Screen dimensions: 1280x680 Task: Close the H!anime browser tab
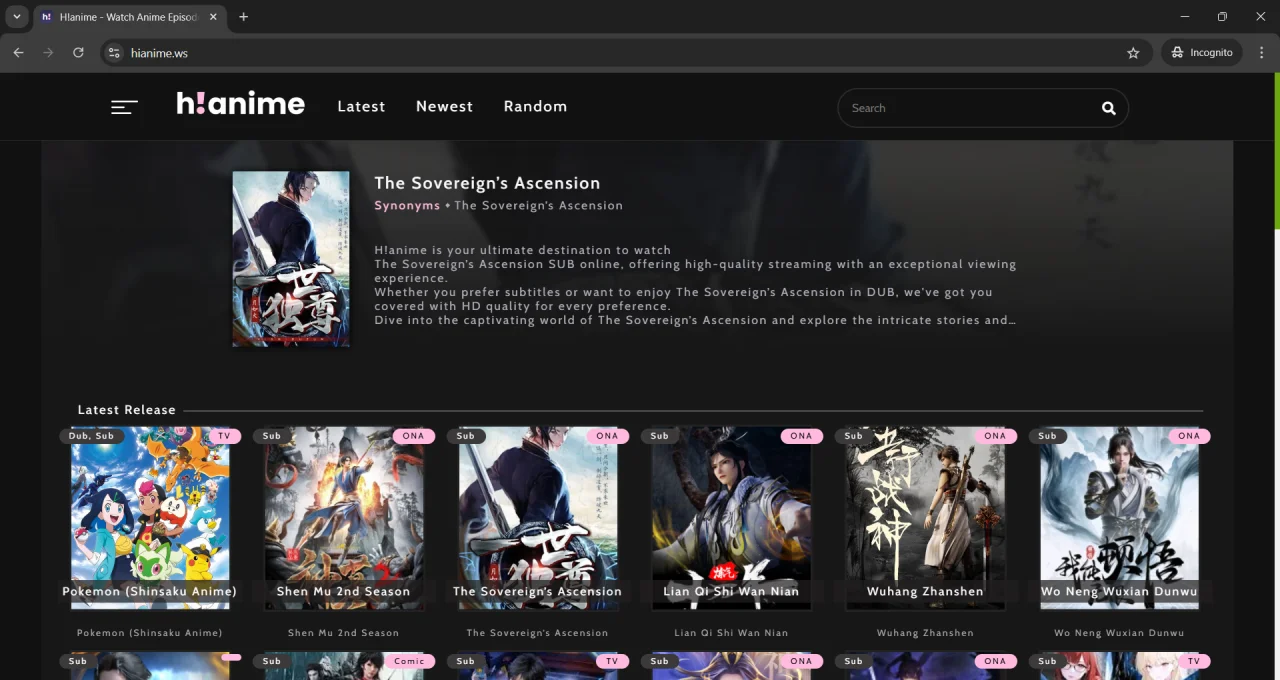coord(213,17)
